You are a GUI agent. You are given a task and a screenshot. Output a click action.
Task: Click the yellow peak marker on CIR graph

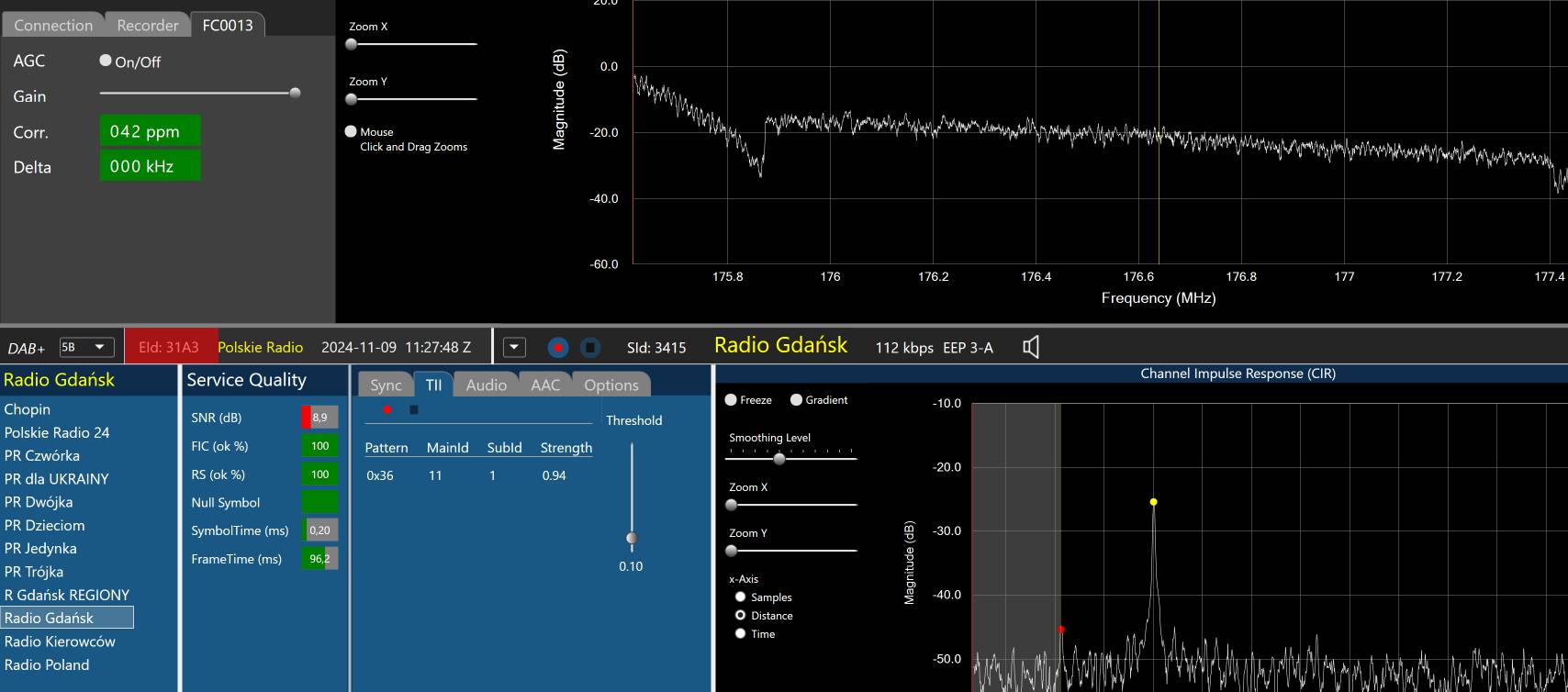point(1153,502)
